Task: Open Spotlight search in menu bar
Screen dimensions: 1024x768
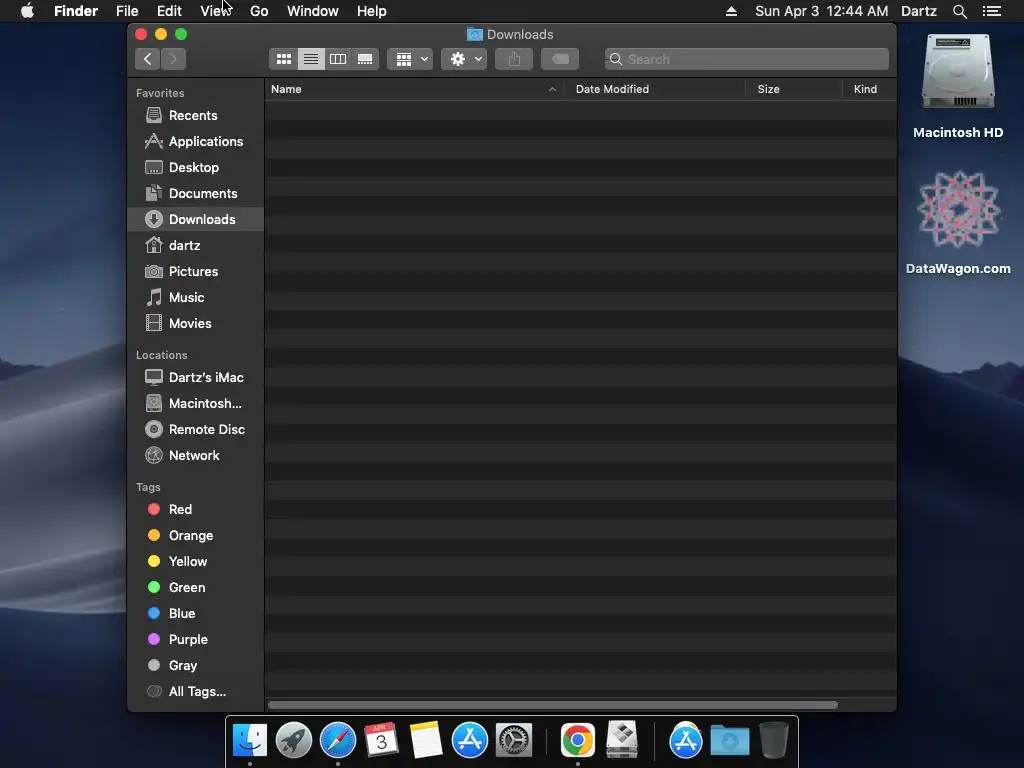Action: pyautogui.click(x=959, y=11)
